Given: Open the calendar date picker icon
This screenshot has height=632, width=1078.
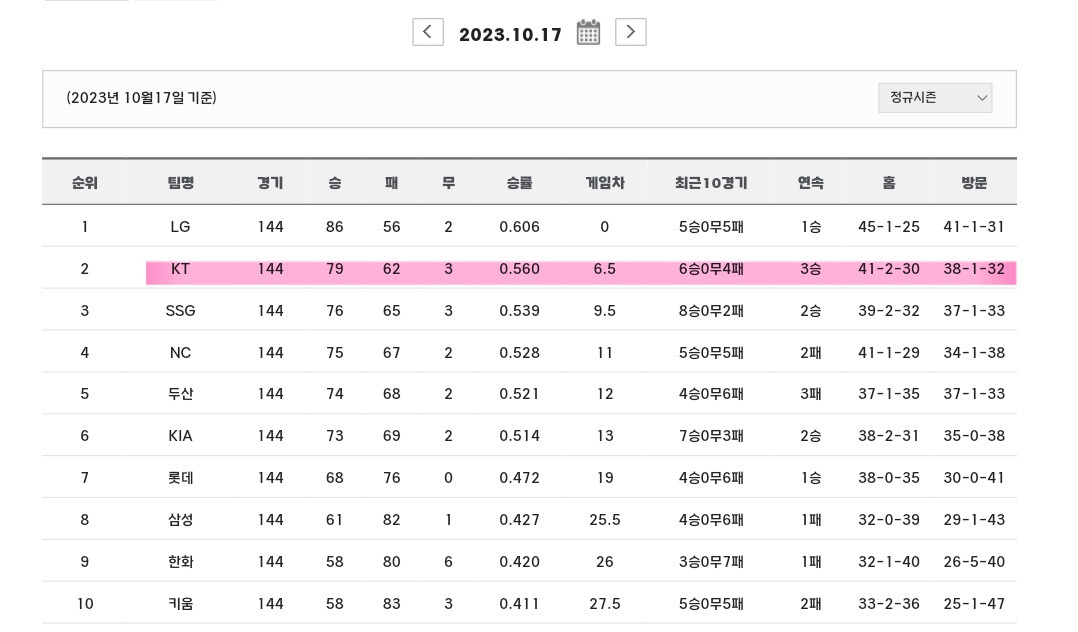Looking at the screenshot, I should coord(588,32).
